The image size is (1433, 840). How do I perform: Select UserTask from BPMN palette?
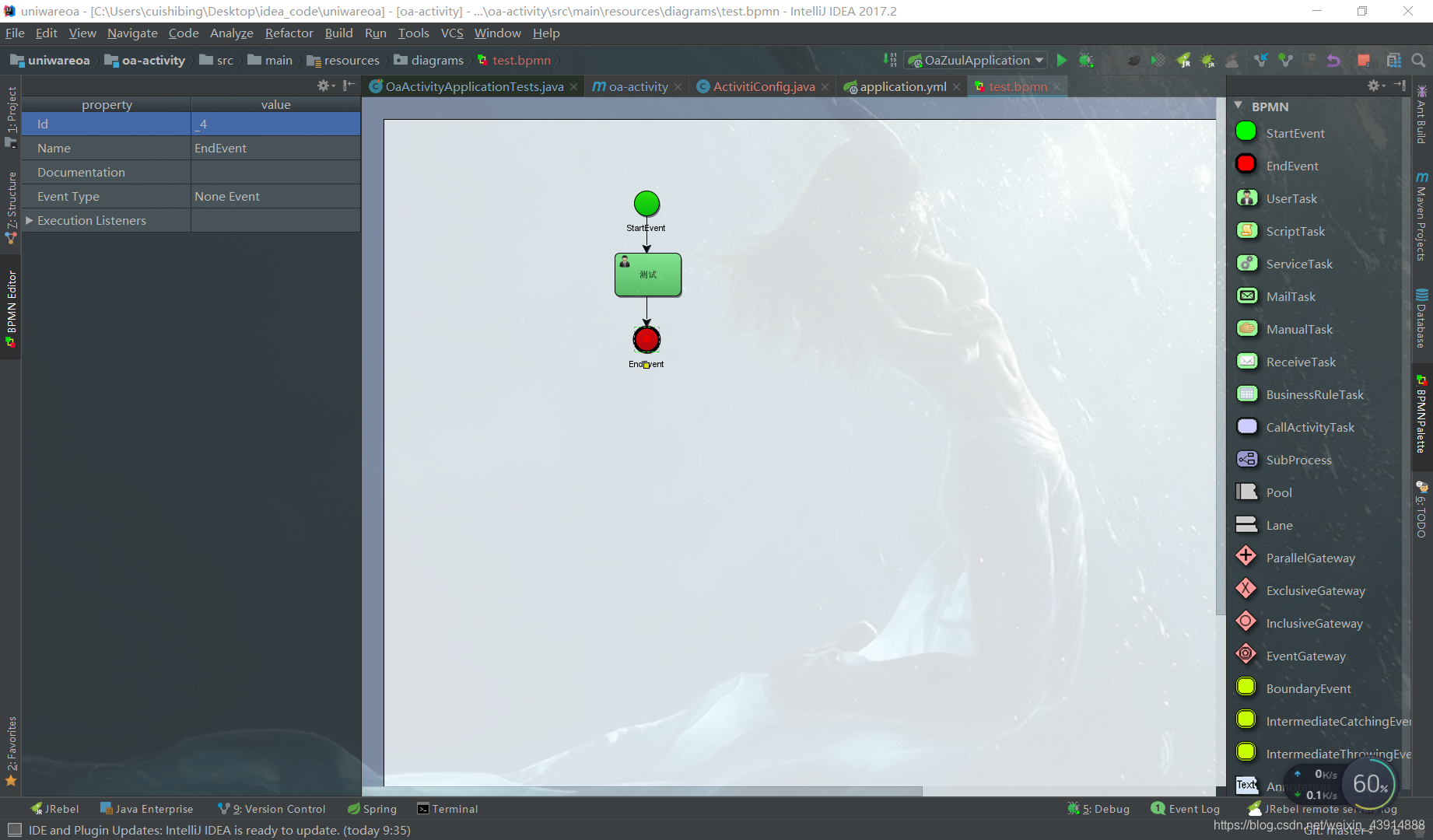[1276, 198]
